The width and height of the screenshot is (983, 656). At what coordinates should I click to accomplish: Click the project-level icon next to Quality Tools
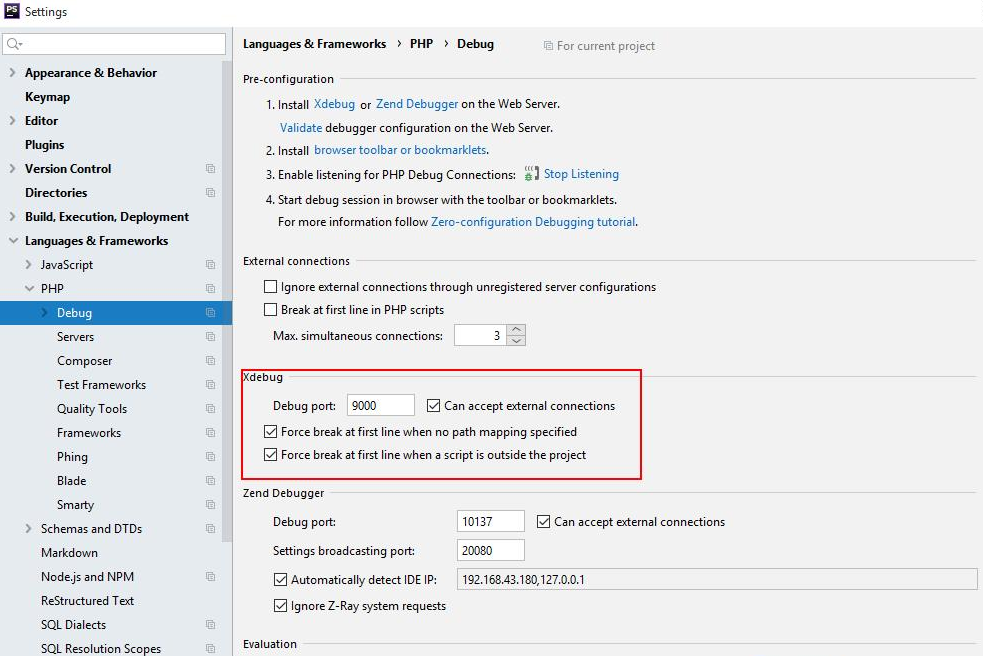tap(211, 408)
